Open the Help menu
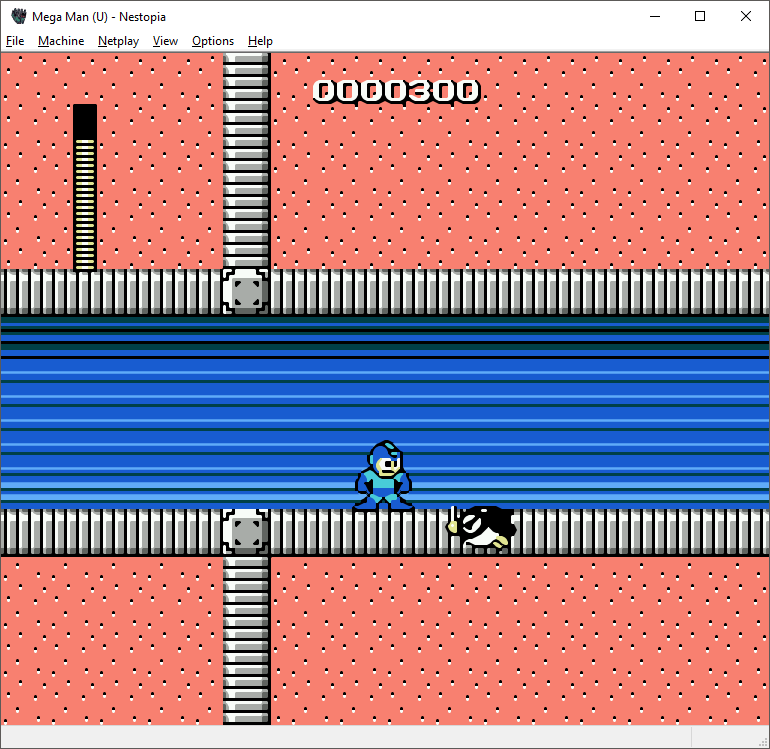Viewport: 770px width, 749px height. point(260,41)
